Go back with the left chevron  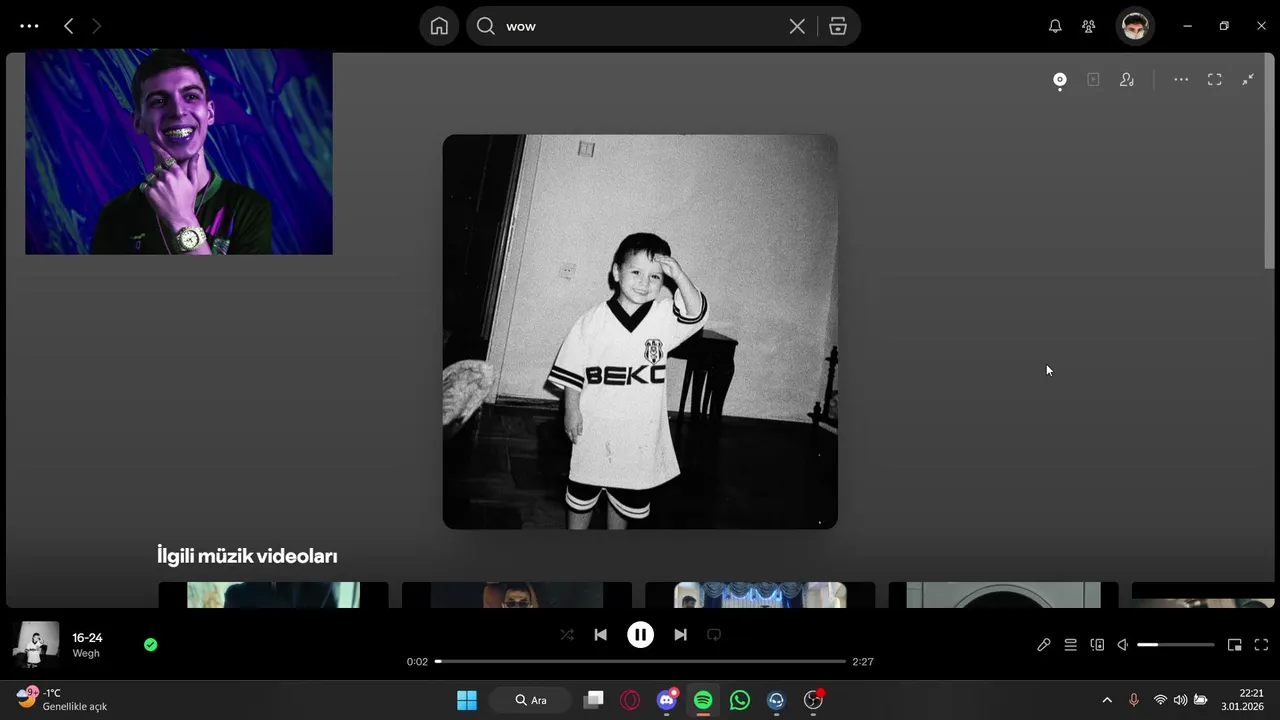68,26
